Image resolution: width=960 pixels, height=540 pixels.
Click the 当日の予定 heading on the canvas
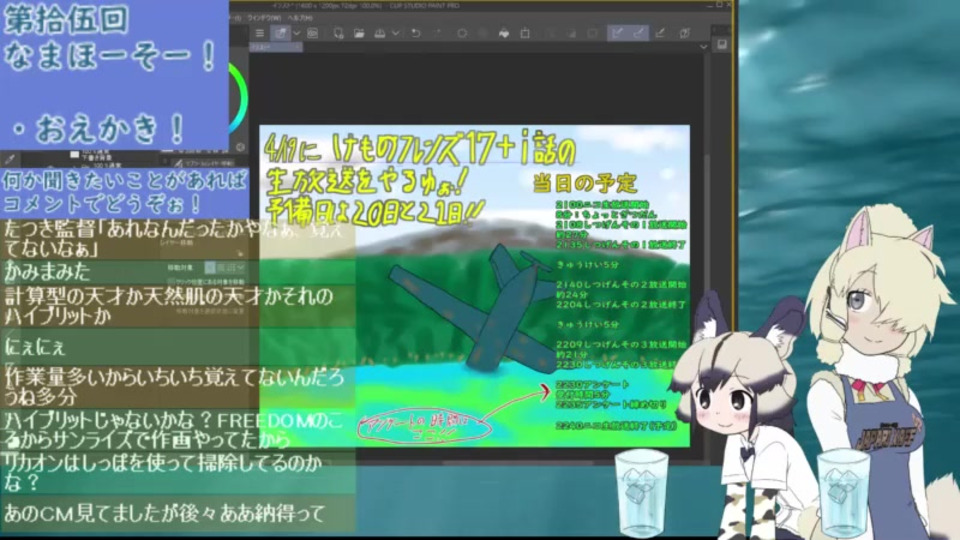tap(585, 182)
